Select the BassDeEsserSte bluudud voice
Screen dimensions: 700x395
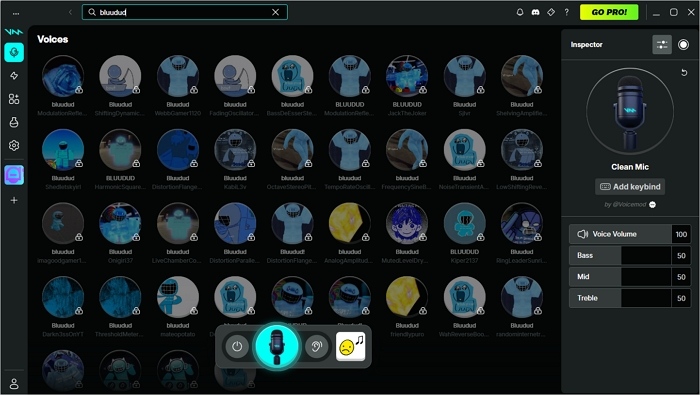pos(292,76)
